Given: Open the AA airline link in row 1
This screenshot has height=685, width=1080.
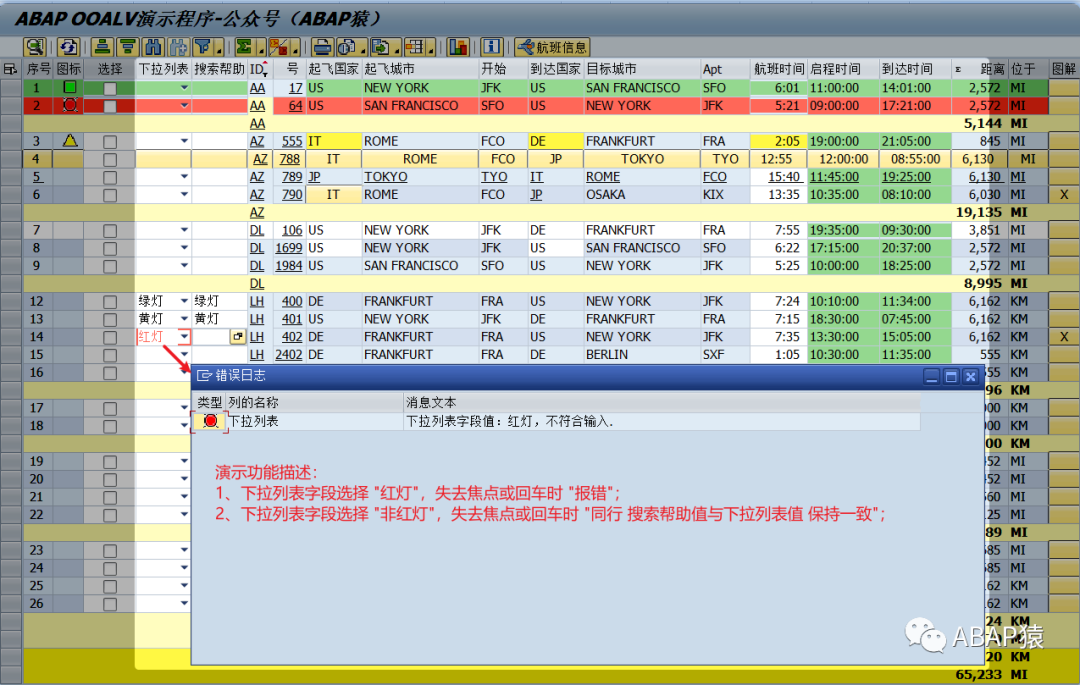Looking at the screenshot, I should (x=257, y=88).
